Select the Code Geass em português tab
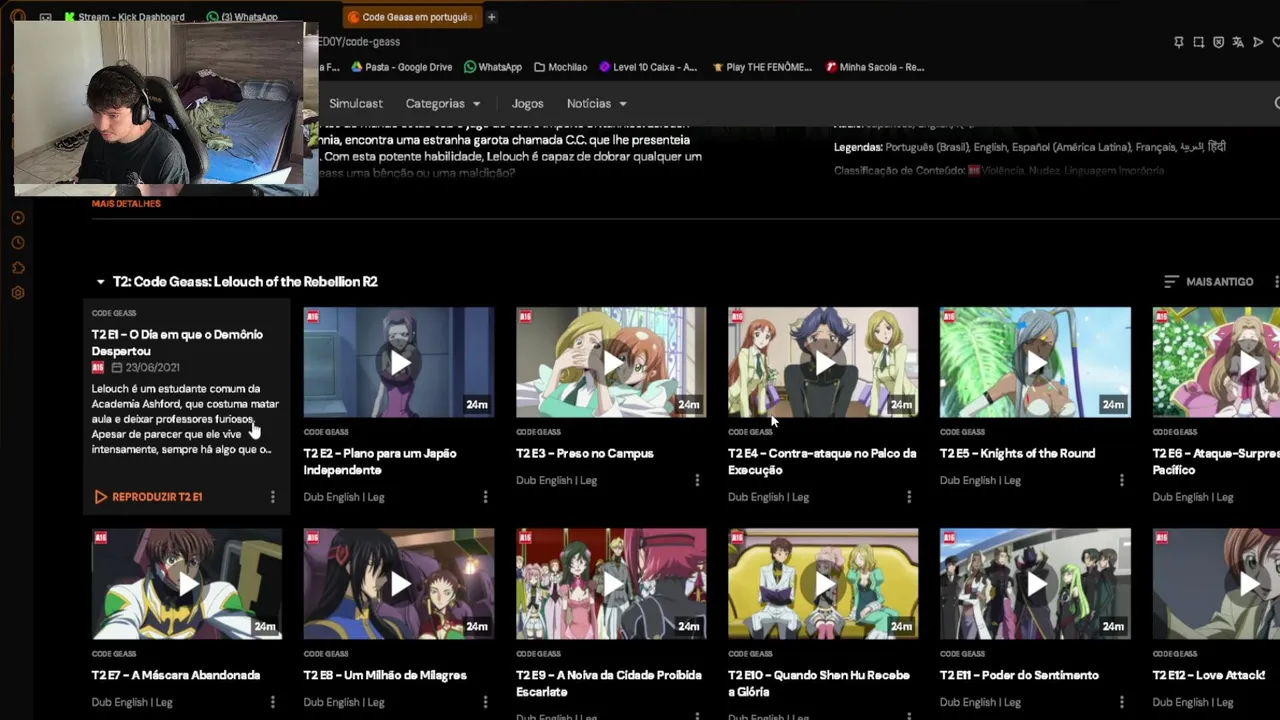This screenshot has width=1280, height=720. coord(410,17)
